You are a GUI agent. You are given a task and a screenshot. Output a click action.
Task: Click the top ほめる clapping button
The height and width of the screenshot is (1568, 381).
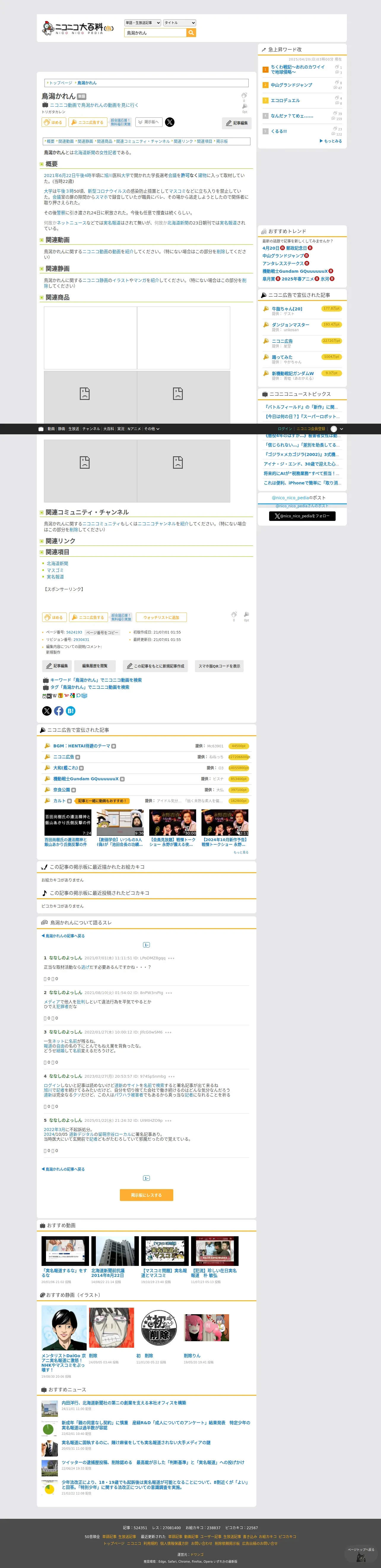click(x=54, y=122)
